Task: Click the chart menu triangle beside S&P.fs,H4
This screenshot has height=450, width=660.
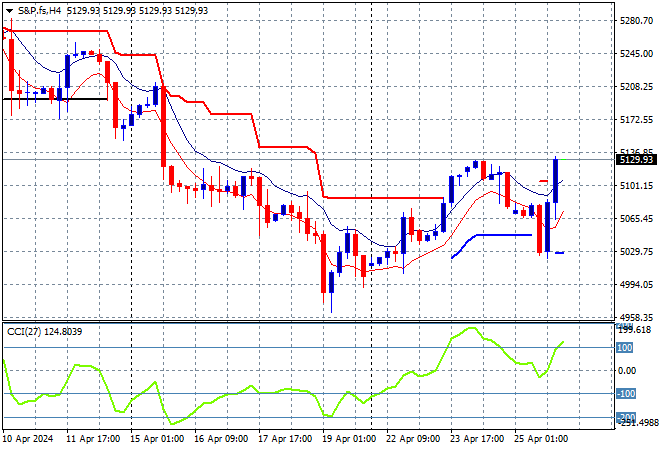Action: pyautogui.click(x=9, y=11)
